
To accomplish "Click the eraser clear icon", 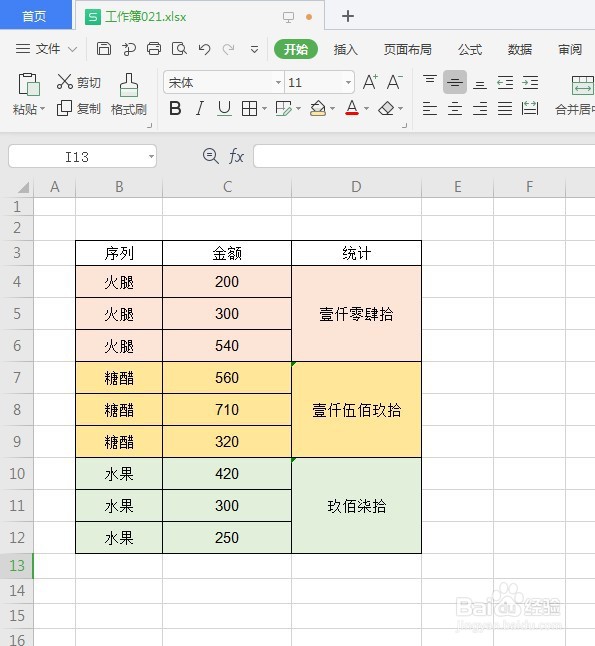I will pos(386,109).
